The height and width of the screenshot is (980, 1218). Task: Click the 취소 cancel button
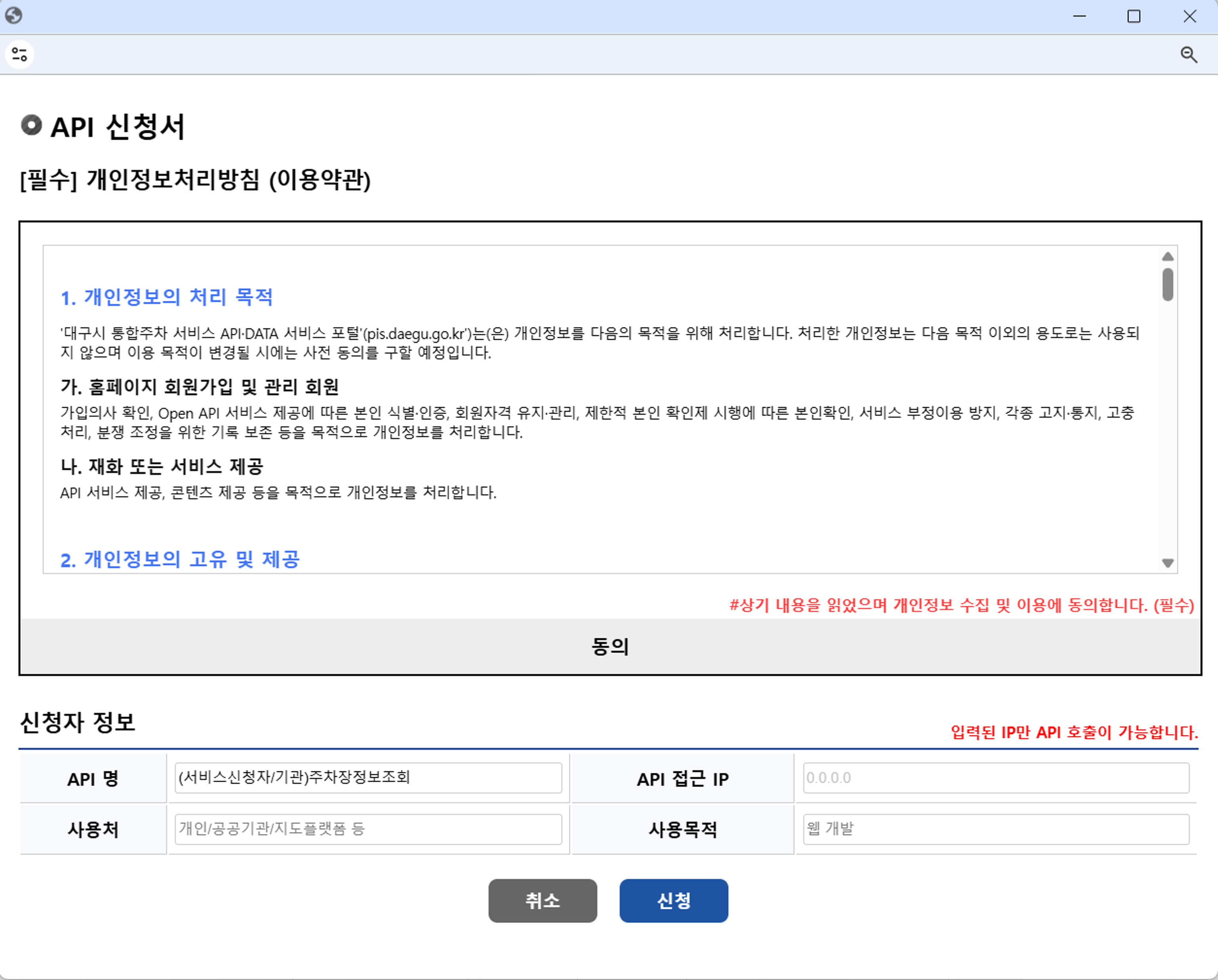click(x=542, y=900)
